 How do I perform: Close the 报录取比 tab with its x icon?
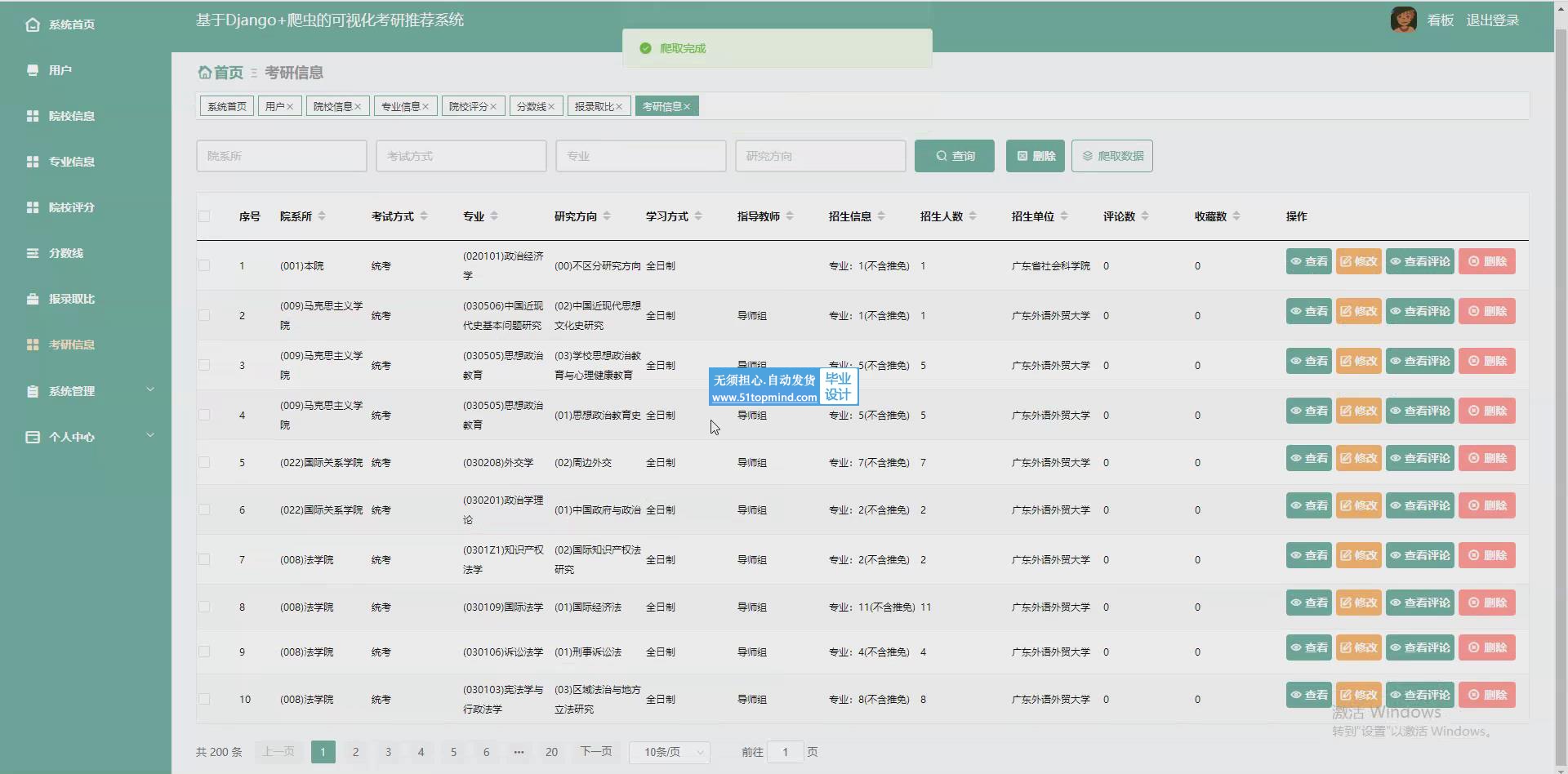tap(619, 106)
